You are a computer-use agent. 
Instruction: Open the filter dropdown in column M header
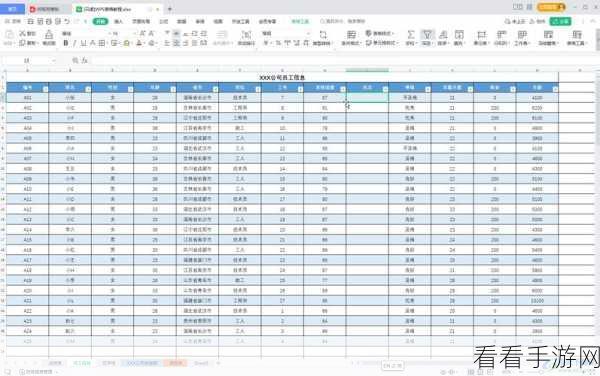point(555,89)
